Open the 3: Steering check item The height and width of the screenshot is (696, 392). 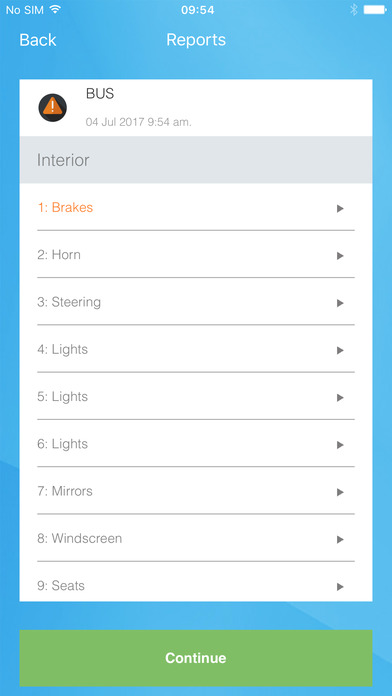(196, 302)
